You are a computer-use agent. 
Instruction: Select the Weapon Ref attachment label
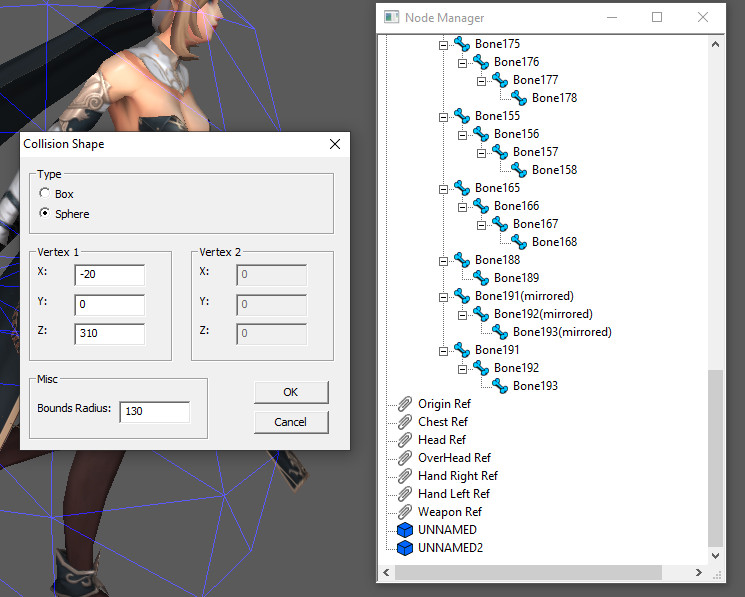[x=449, y=512]
